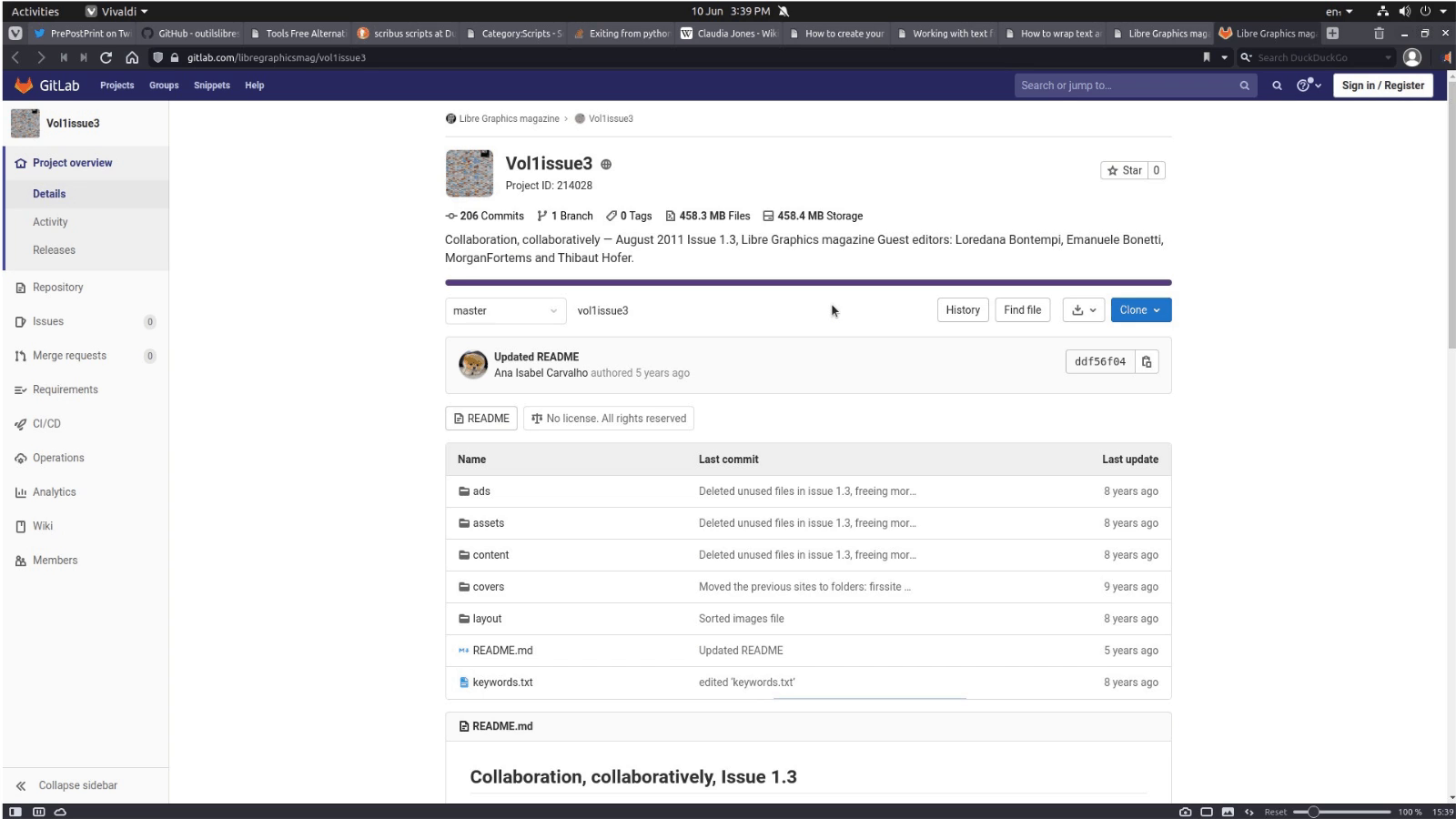Open Vivaldi browser profile avatar icon
Screen dimensions: 1456x819
coord(1412,57)
